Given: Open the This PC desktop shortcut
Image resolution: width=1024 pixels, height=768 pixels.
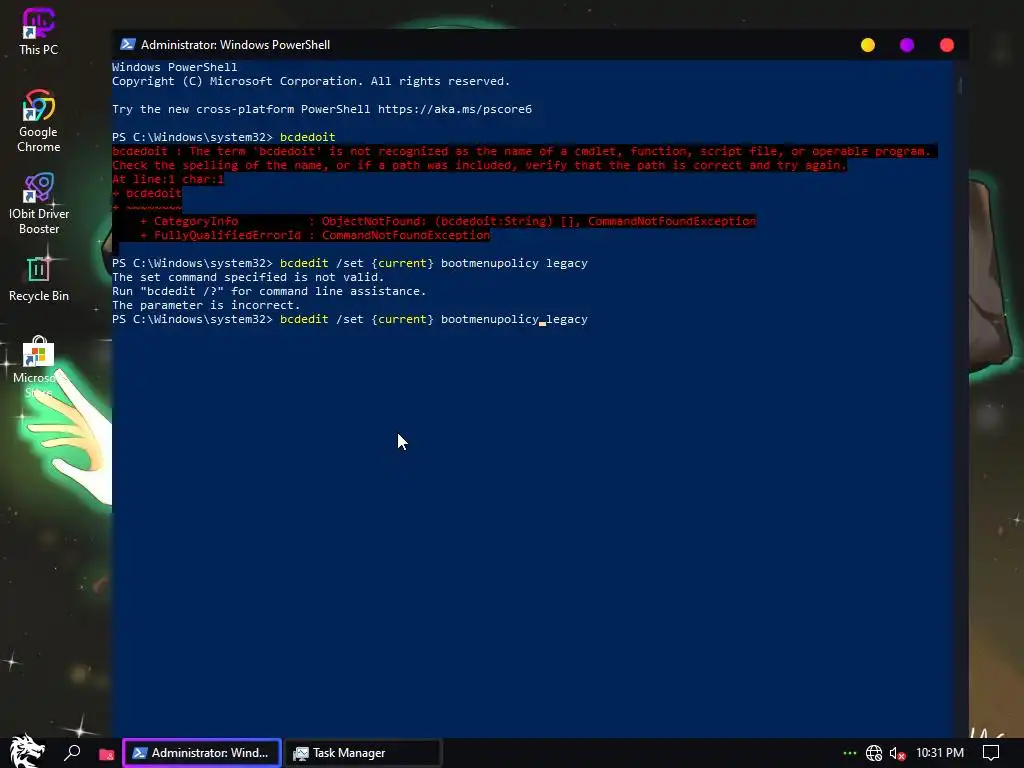Looking at the screenshot, I should (x=39, y=31).
